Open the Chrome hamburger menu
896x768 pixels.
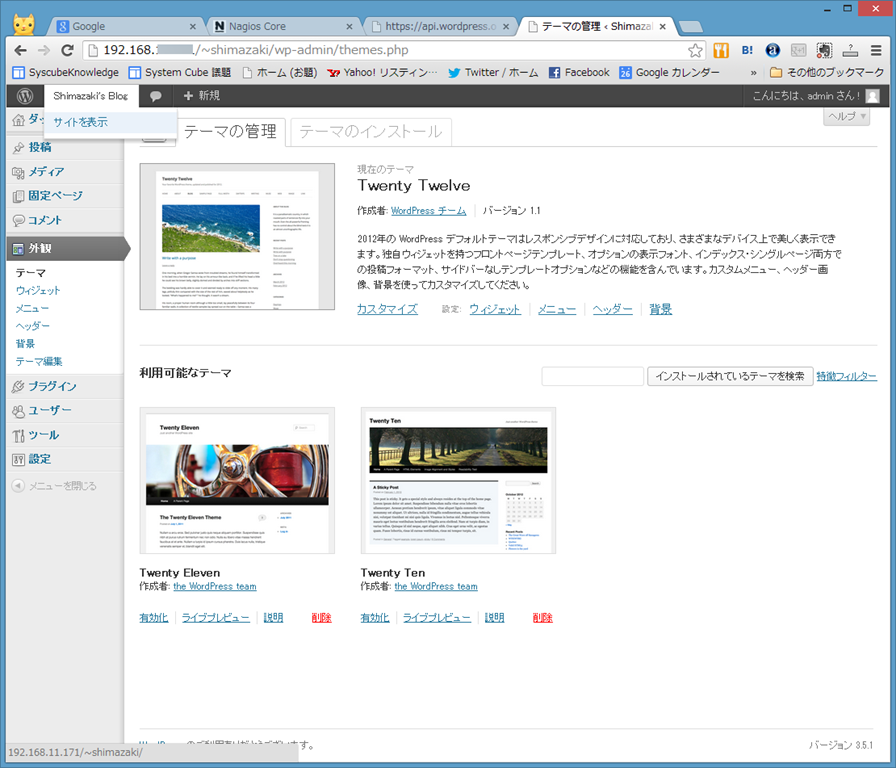pos(876,50)
